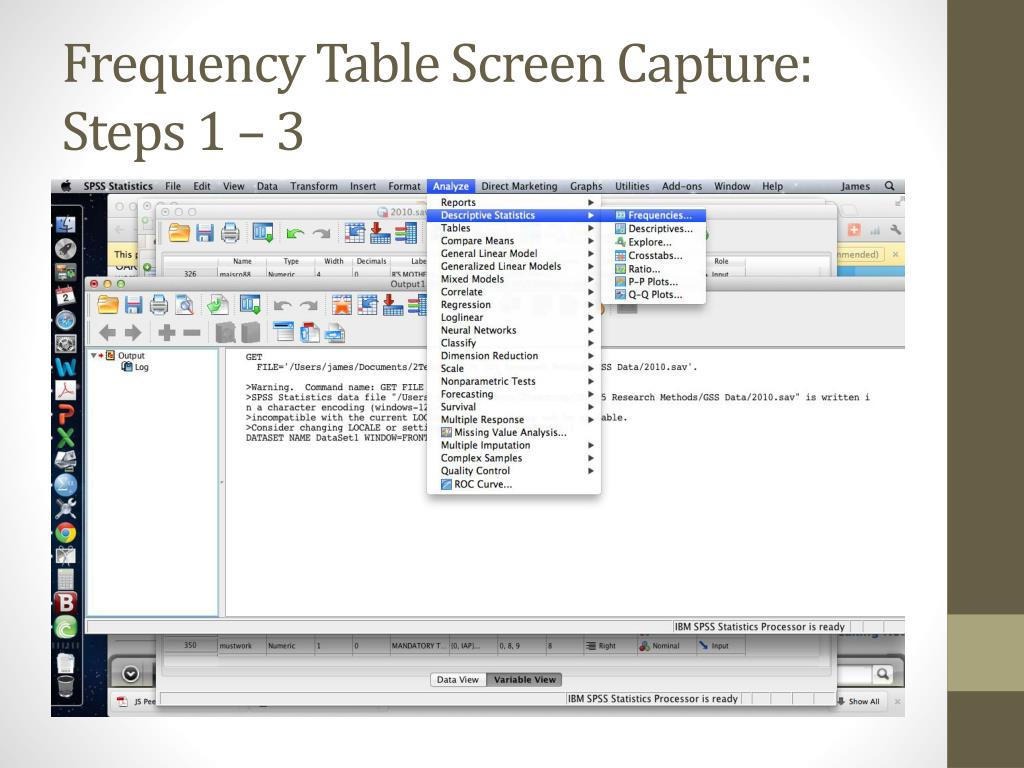Go to case icon in 2010.sav toolbar
Image resolution: width=1024 pixels, height=768 pixels.
355,232
